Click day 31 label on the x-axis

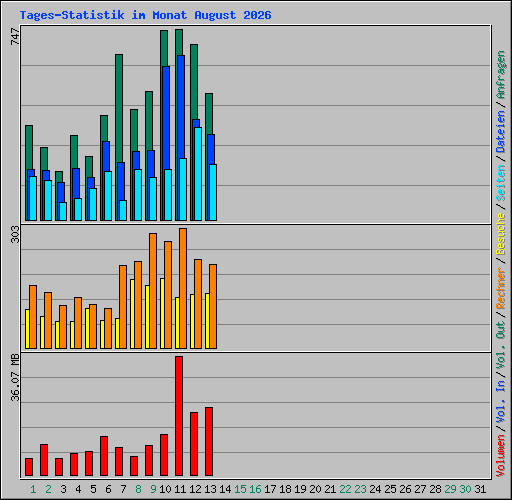(480, 489)
